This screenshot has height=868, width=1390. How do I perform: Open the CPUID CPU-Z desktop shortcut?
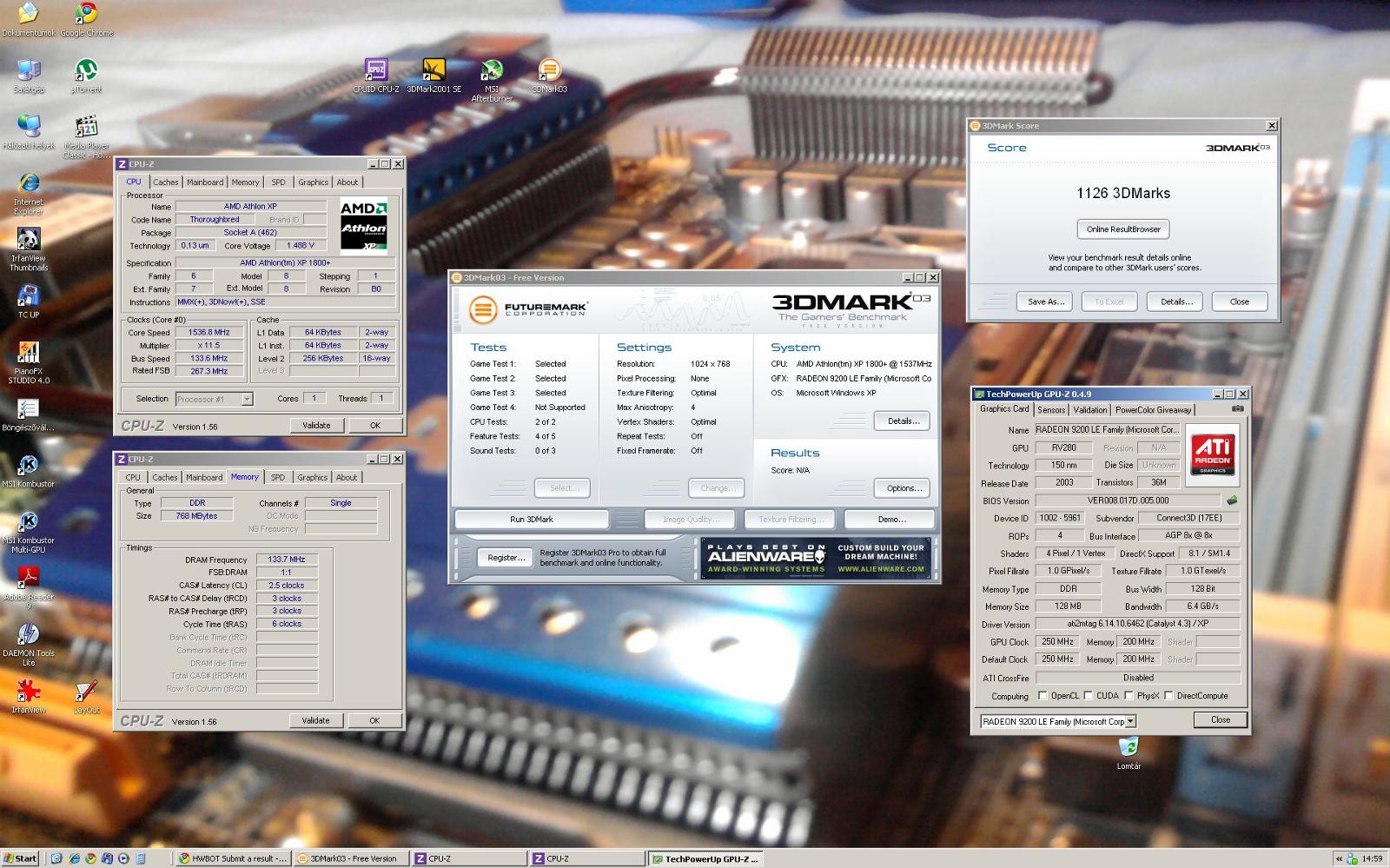click(376, 76)
